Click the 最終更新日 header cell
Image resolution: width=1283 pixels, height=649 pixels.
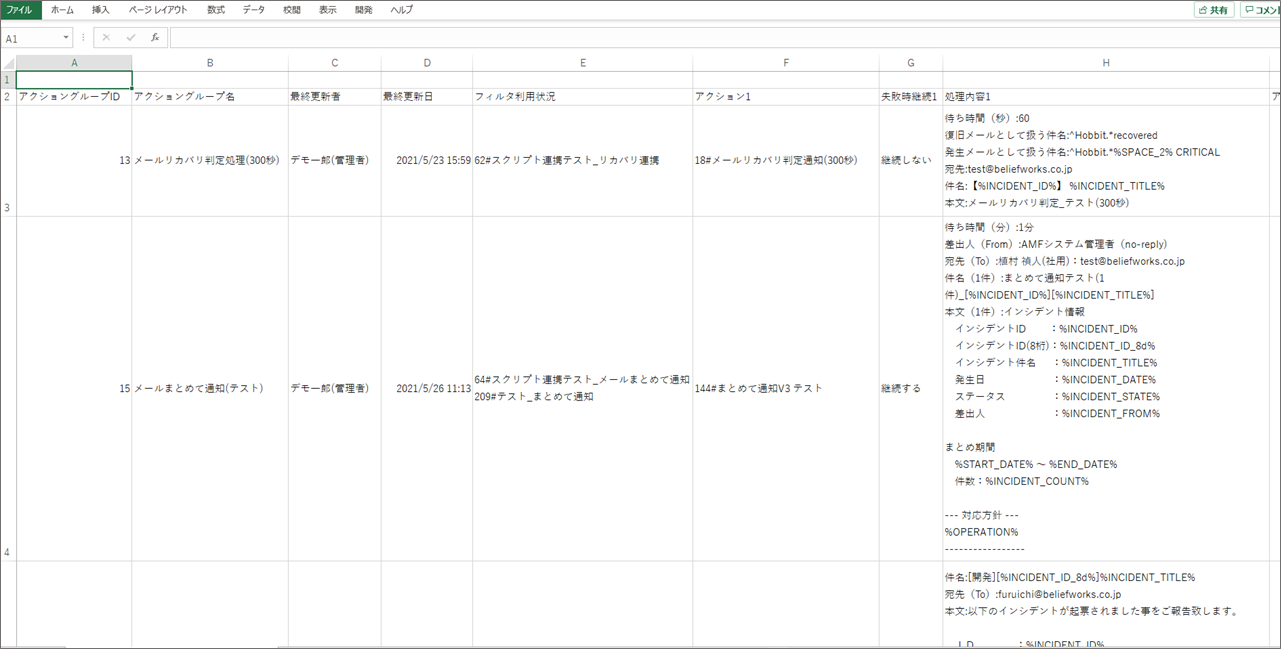tap(427, 97)
